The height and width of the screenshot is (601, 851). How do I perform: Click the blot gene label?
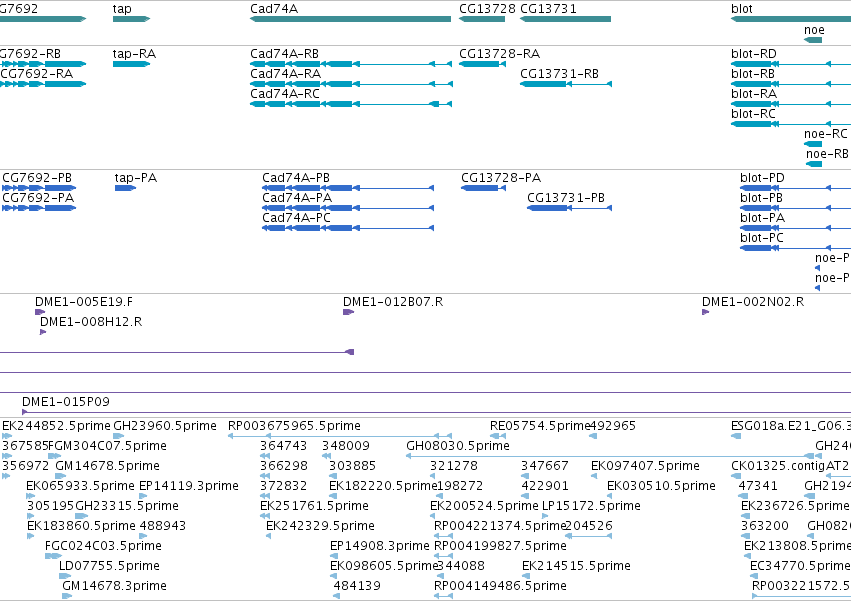pos(742,9)
